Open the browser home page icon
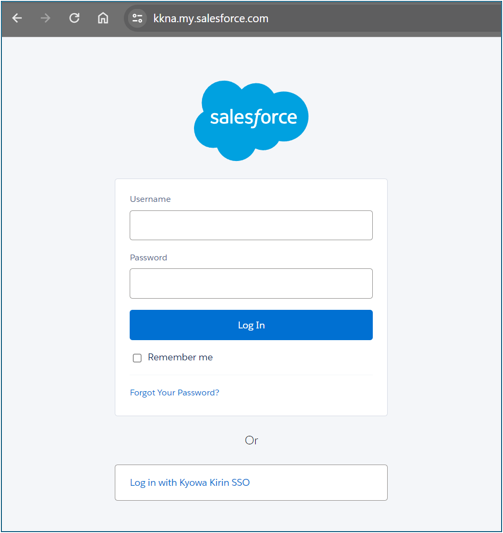The width and height of the screenshot is (503, 533). point(103,18)
